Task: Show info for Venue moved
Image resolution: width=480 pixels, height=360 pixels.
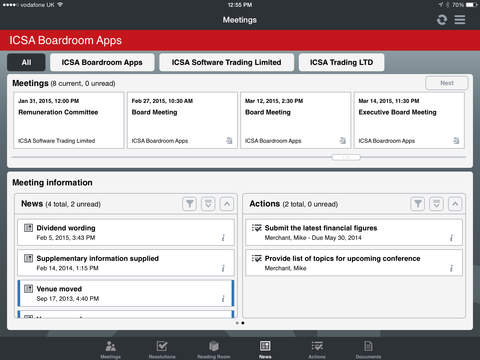Action: pyautogui.click(x=223, y=298)
